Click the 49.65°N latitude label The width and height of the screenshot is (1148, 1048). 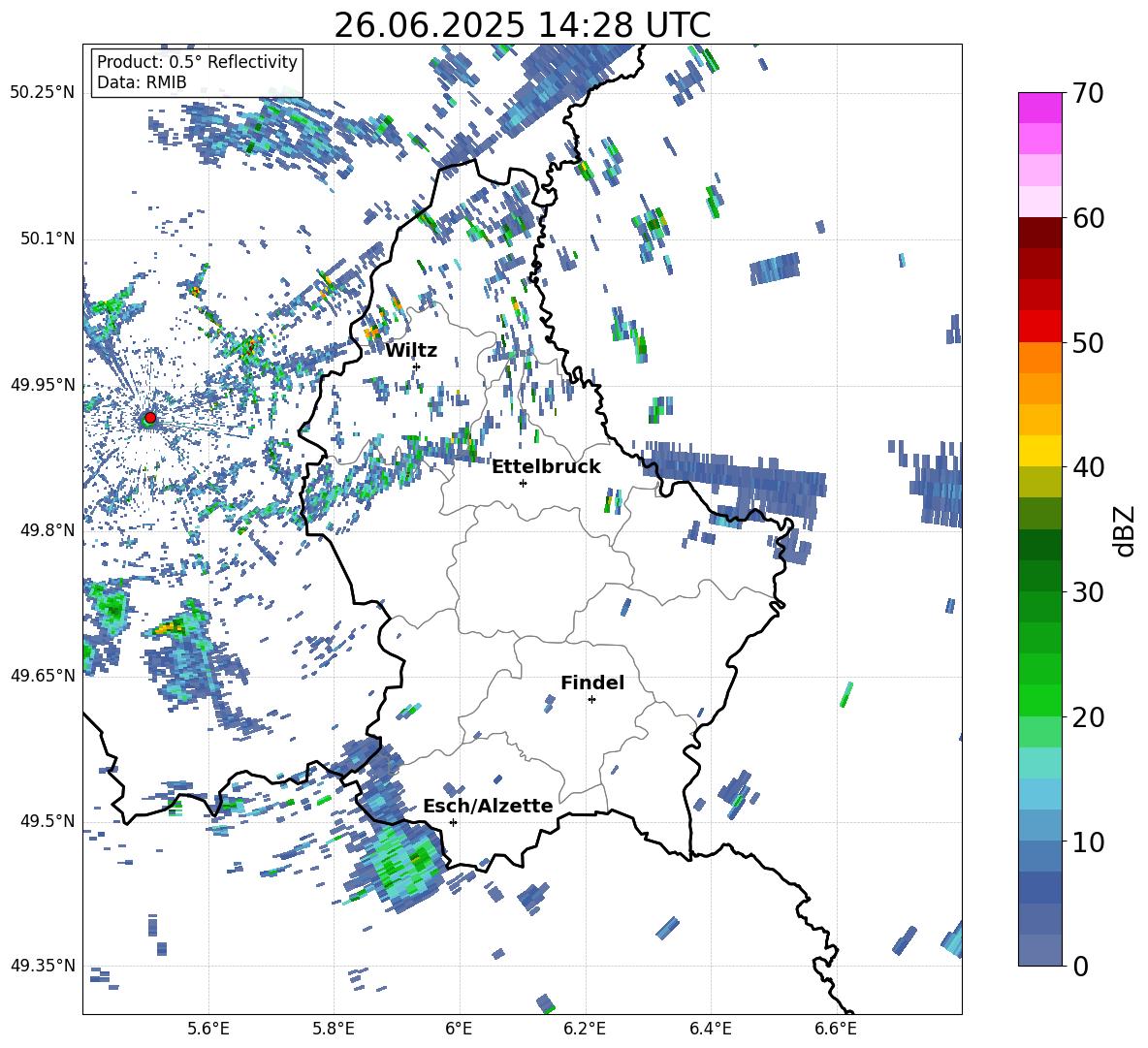coord(43,676)
